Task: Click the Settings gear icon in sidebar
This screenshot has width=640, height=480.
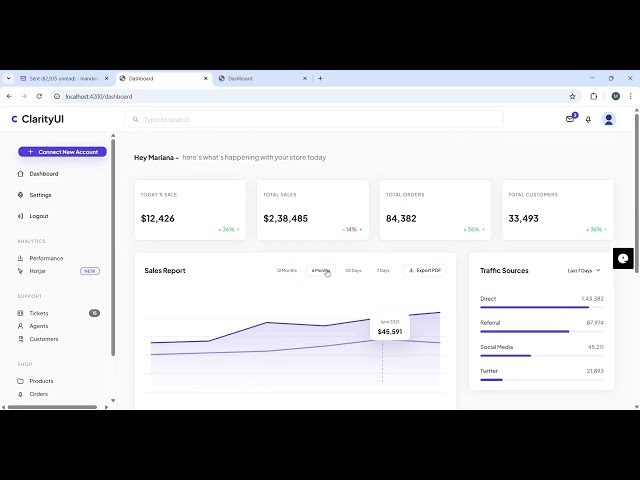Action: tap(20, 195)
